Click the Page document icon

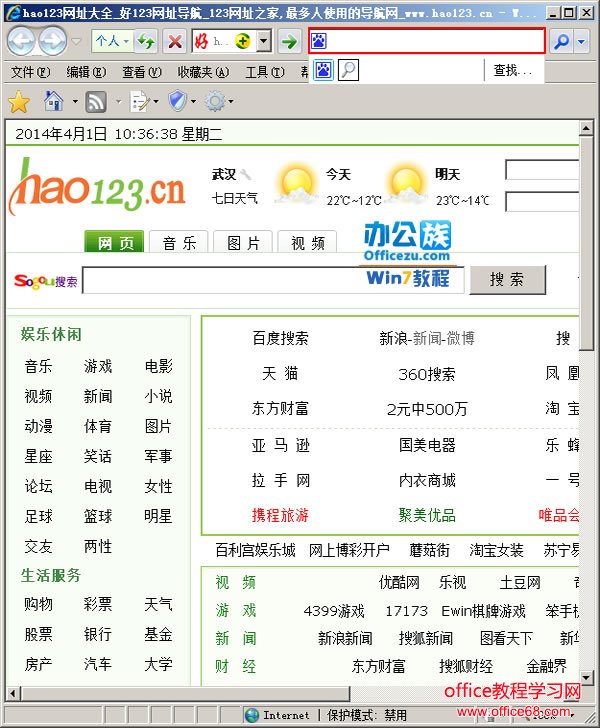pyautogui.click(x=139, y=101)
